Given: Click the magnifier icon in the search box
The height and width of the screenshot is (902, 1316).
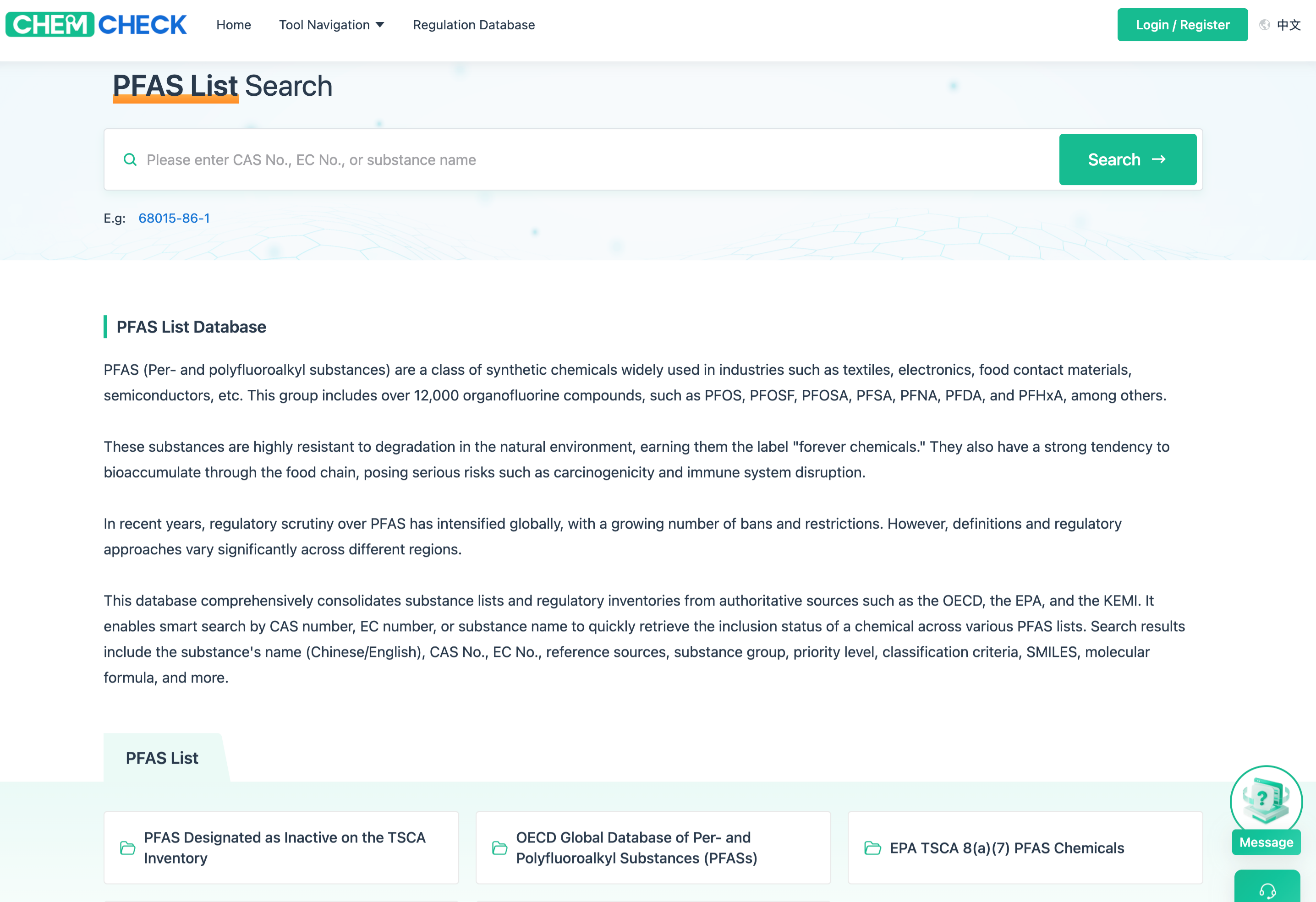Looking at the screenshot, I should click(x=130, y=160).
